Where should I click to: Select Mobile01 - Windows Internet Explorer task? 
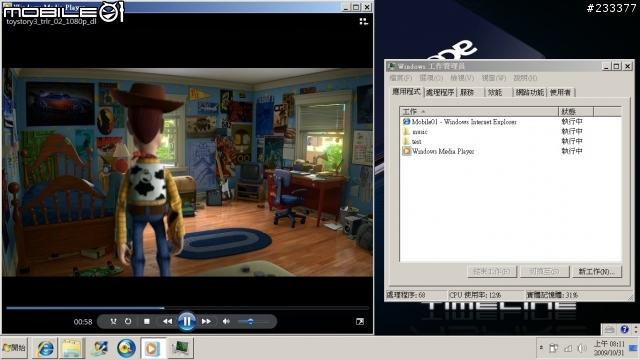[511, 122]
